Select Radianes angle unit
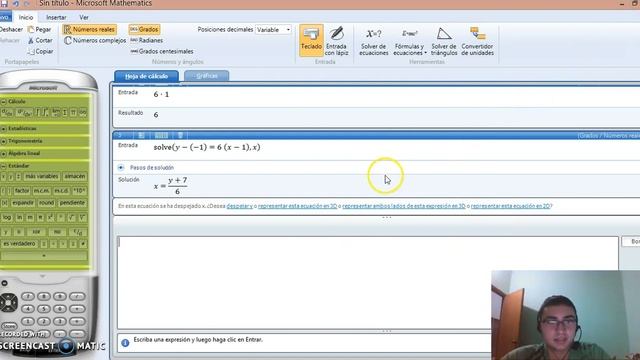The image size is (640, 360). coord(147,40)
